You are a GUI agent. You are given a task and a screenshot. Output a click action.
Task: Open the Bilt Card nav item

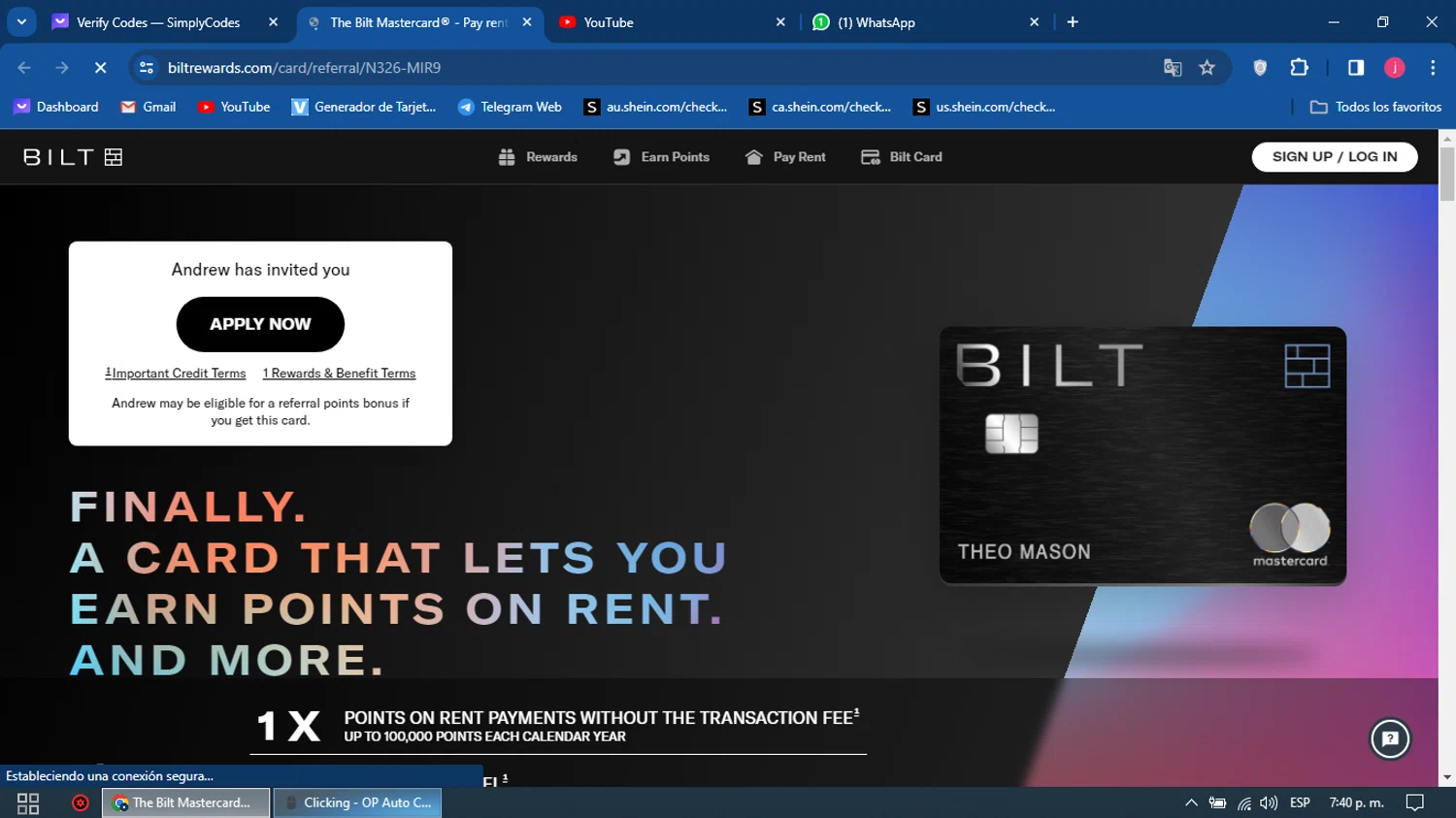coord(902,157)
